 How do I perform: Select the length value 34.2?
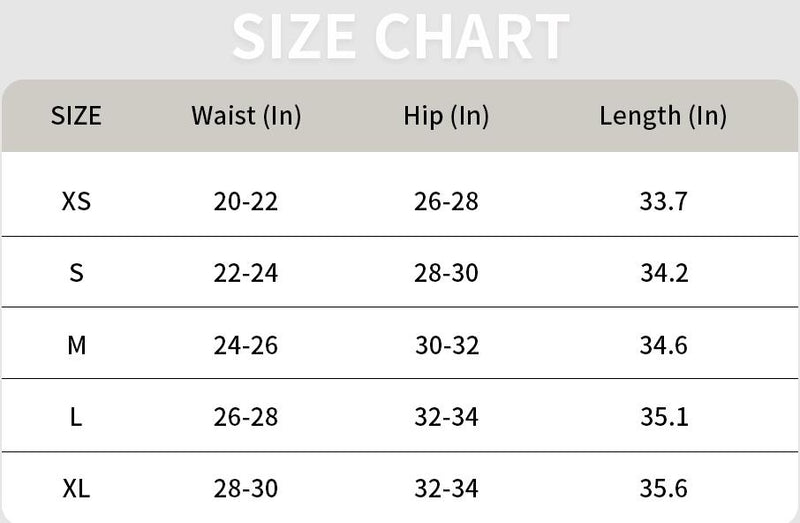[663, 273]
